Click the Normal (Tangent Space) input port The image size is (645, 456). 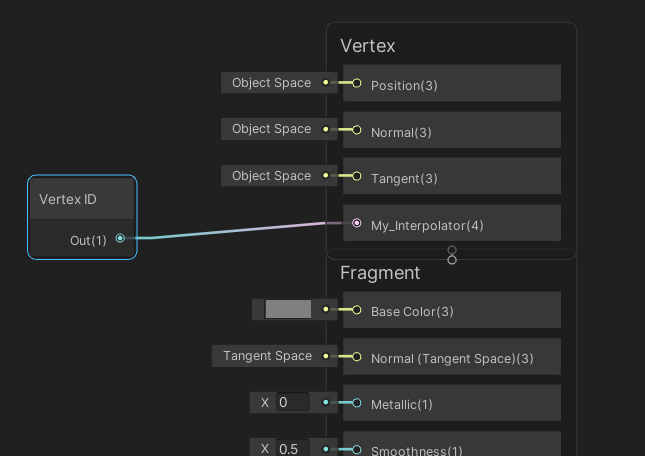tap(357, 357)
